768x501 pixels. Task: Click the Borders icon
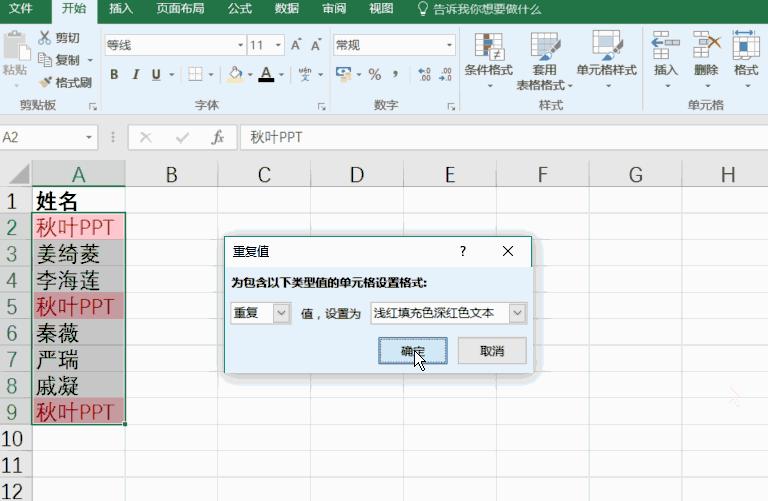click(195, 74)
